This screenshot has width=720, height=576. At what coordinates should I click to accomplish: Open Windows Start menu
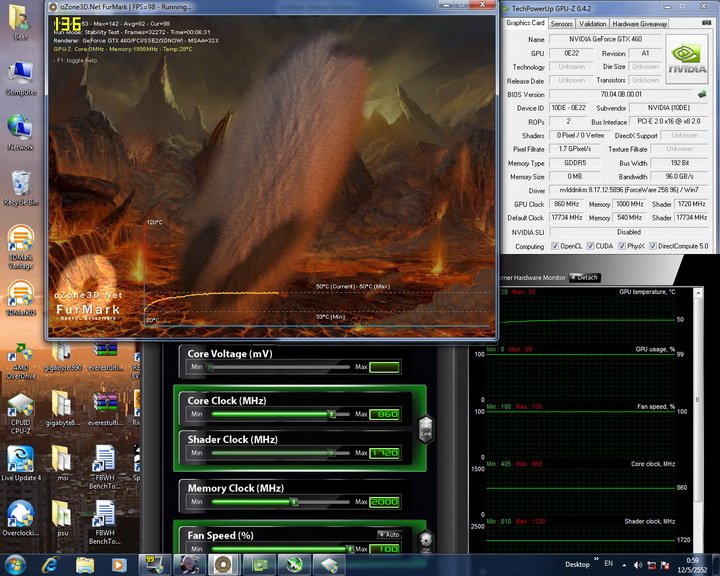pos(15,565)
